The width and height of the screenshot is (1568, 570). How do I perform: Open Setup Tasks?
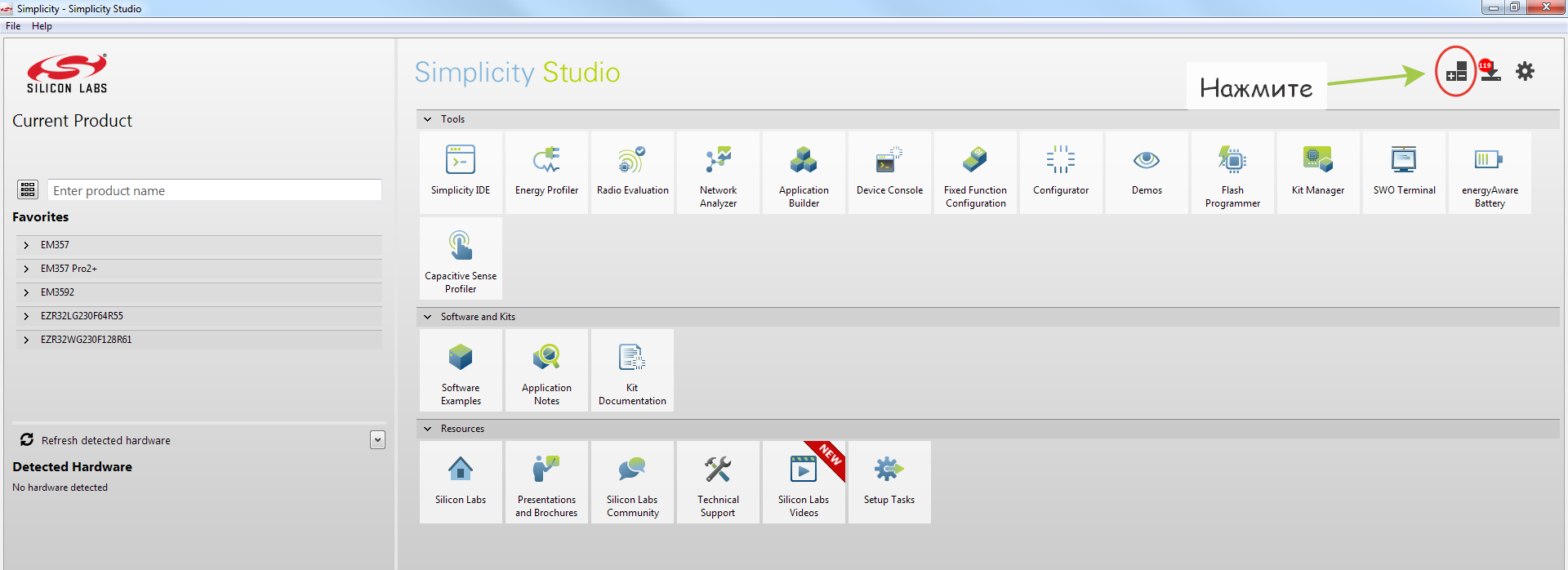(x=889, y=482)
